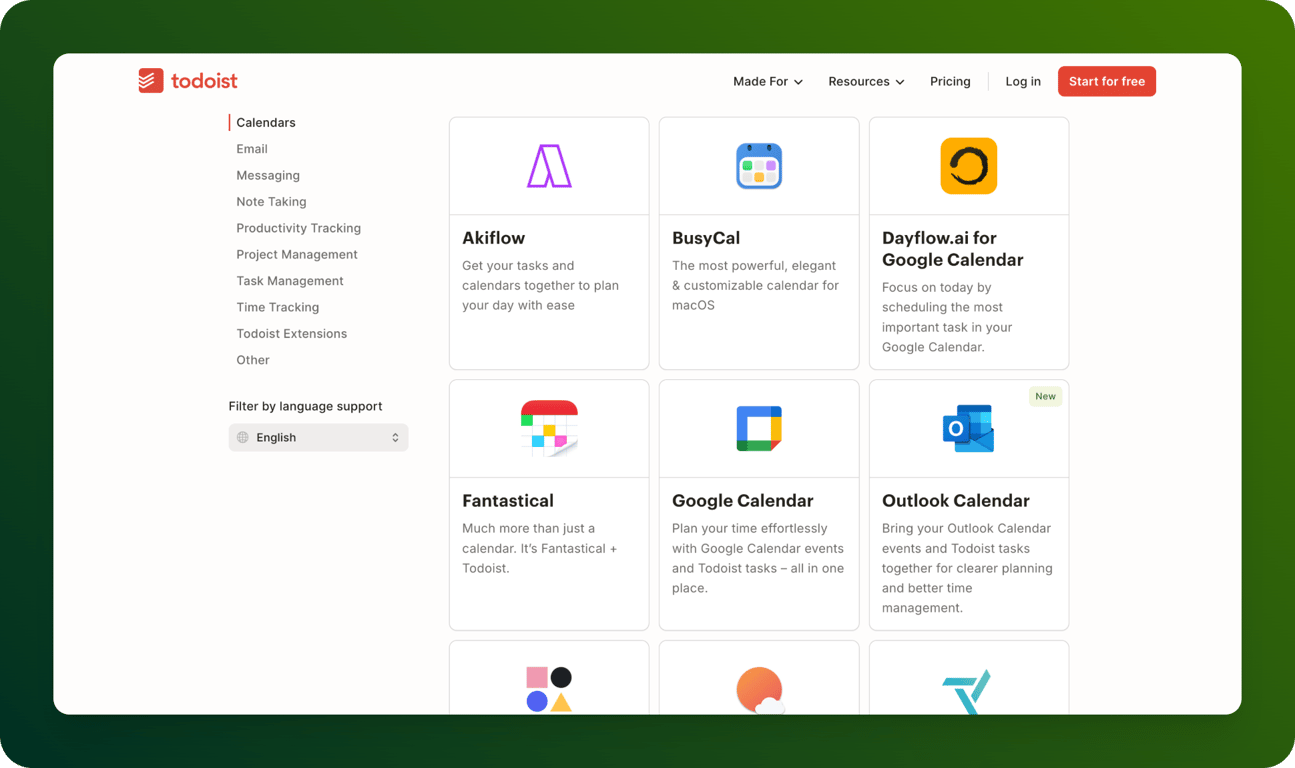Open the English language filter selector
This screenshot has height=768, width=1295.
tap(318, 437)
